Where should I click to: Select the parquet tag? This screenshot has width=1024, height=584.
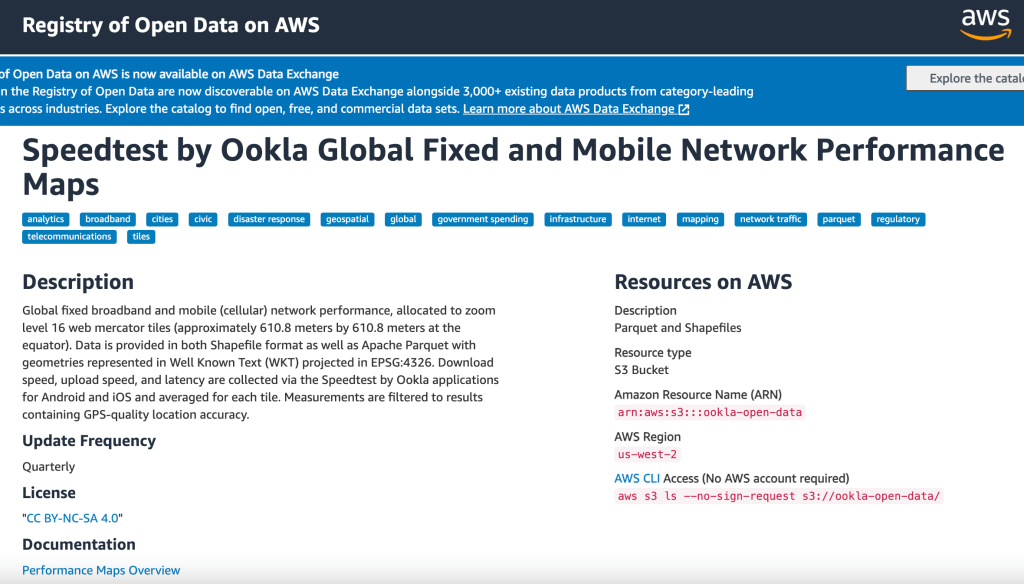[x=839, y=219]
